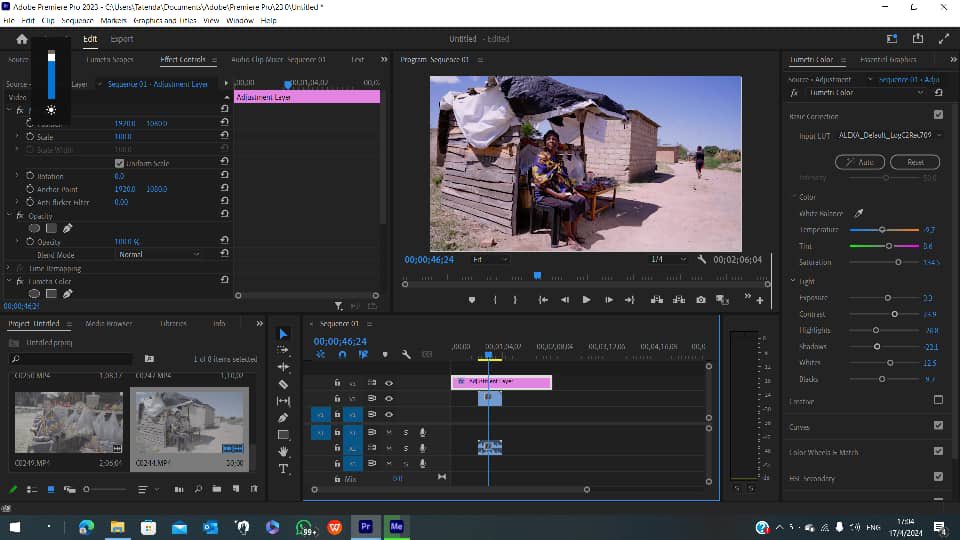Toggle the Creative section checkbox
This screenshot has height=540, width=960.
click(939, 400)
